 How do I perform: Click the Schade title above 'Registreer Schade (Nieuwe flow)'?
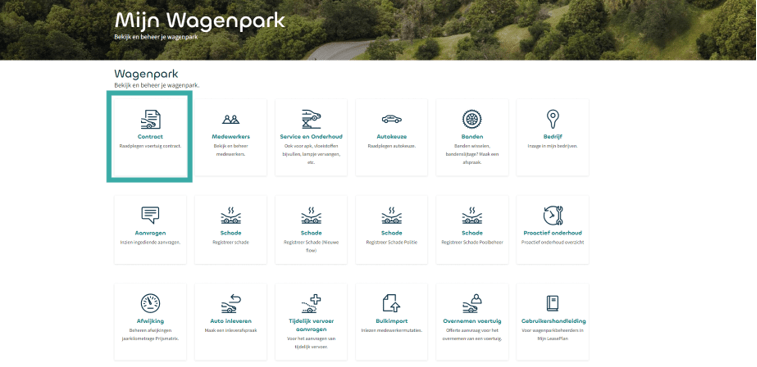point(311,233)
